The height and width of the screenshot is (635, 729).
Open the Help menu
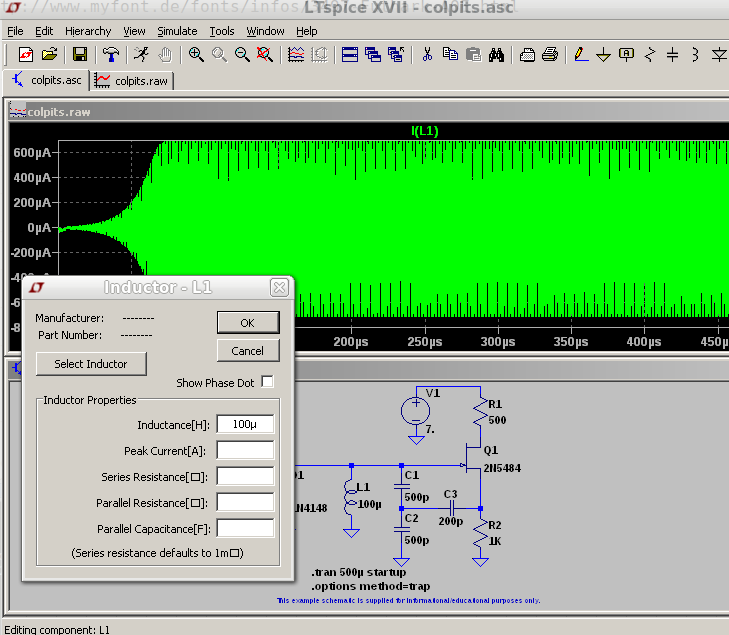tap(306, 31)
